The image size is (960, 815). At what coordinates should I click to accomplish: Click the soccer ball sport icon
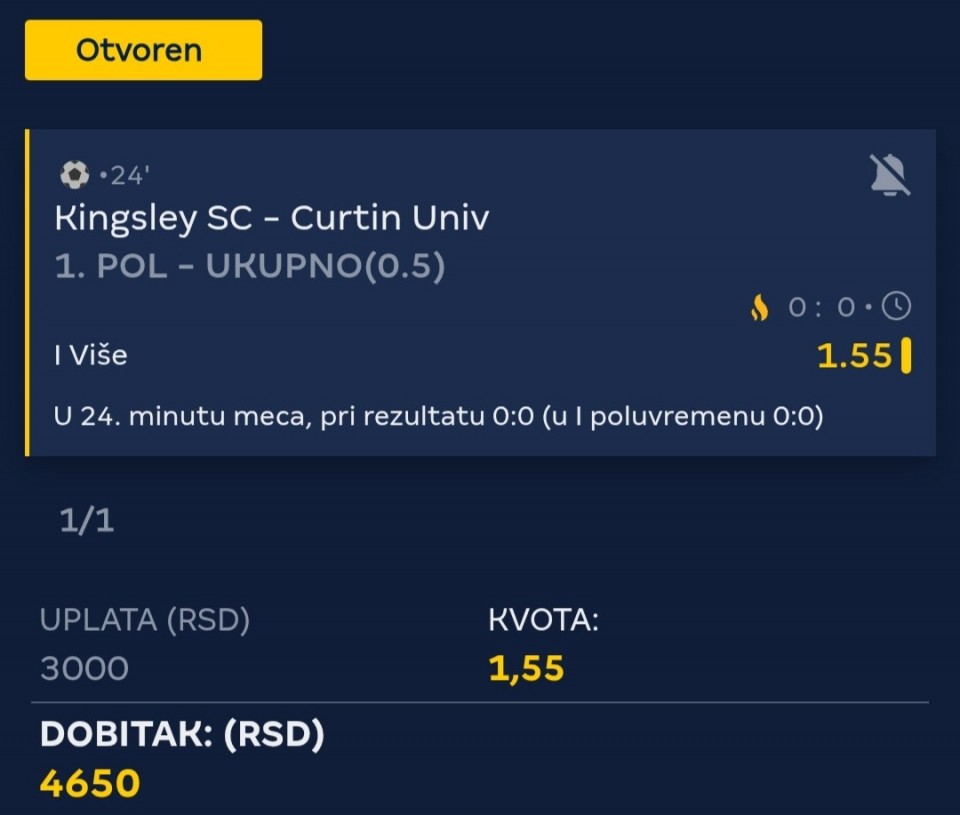tap(74, 176)
